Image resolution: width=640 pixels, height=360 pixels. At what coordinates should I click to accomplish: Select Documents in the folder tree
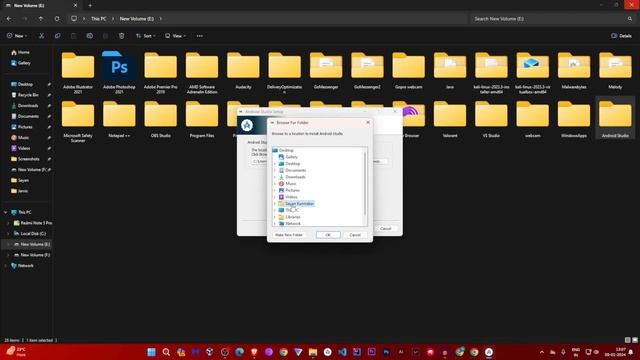click(x=296, y=170)
